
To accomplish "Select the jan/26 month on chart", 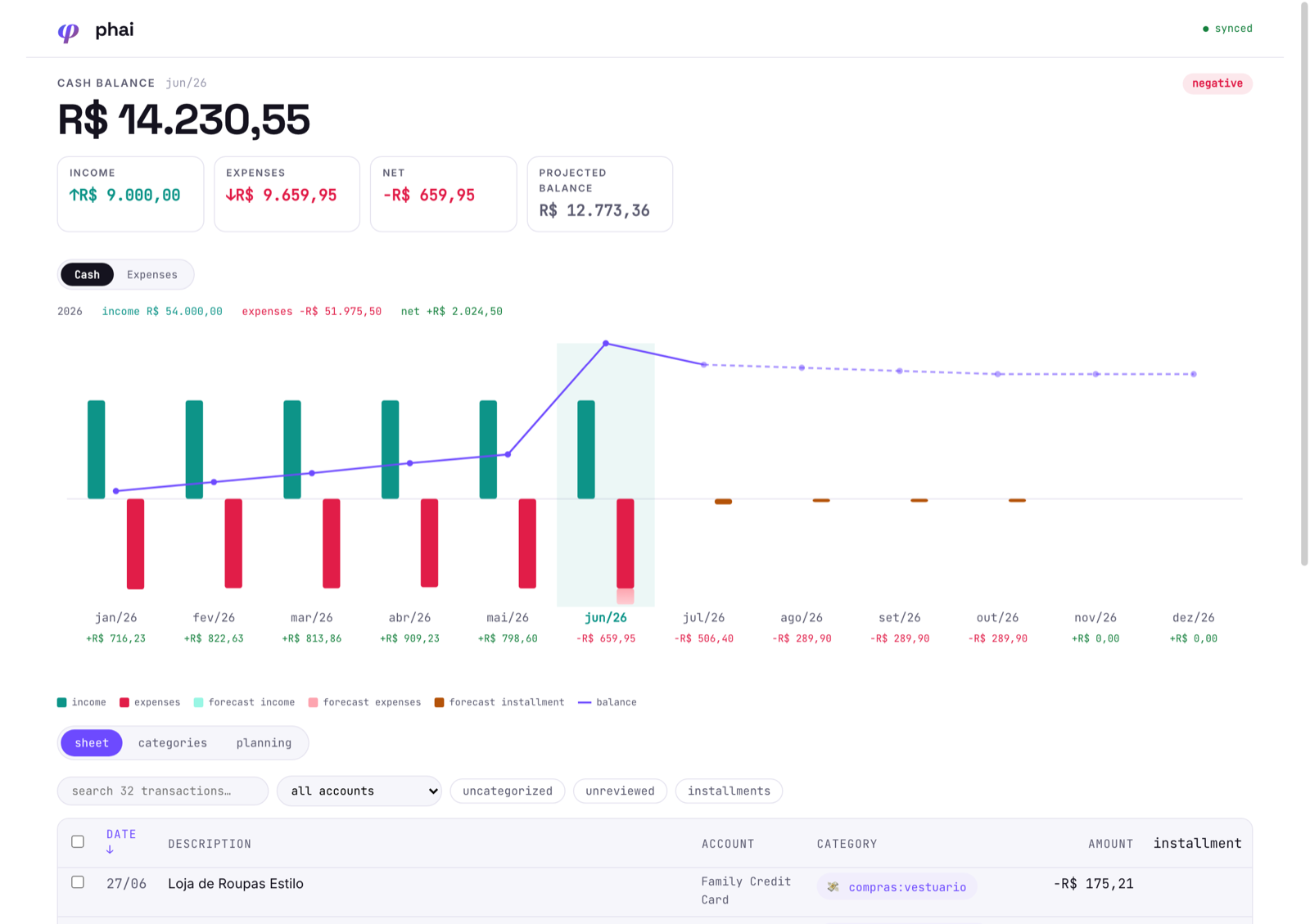I will pyautogui.click(x=115, y=617).
